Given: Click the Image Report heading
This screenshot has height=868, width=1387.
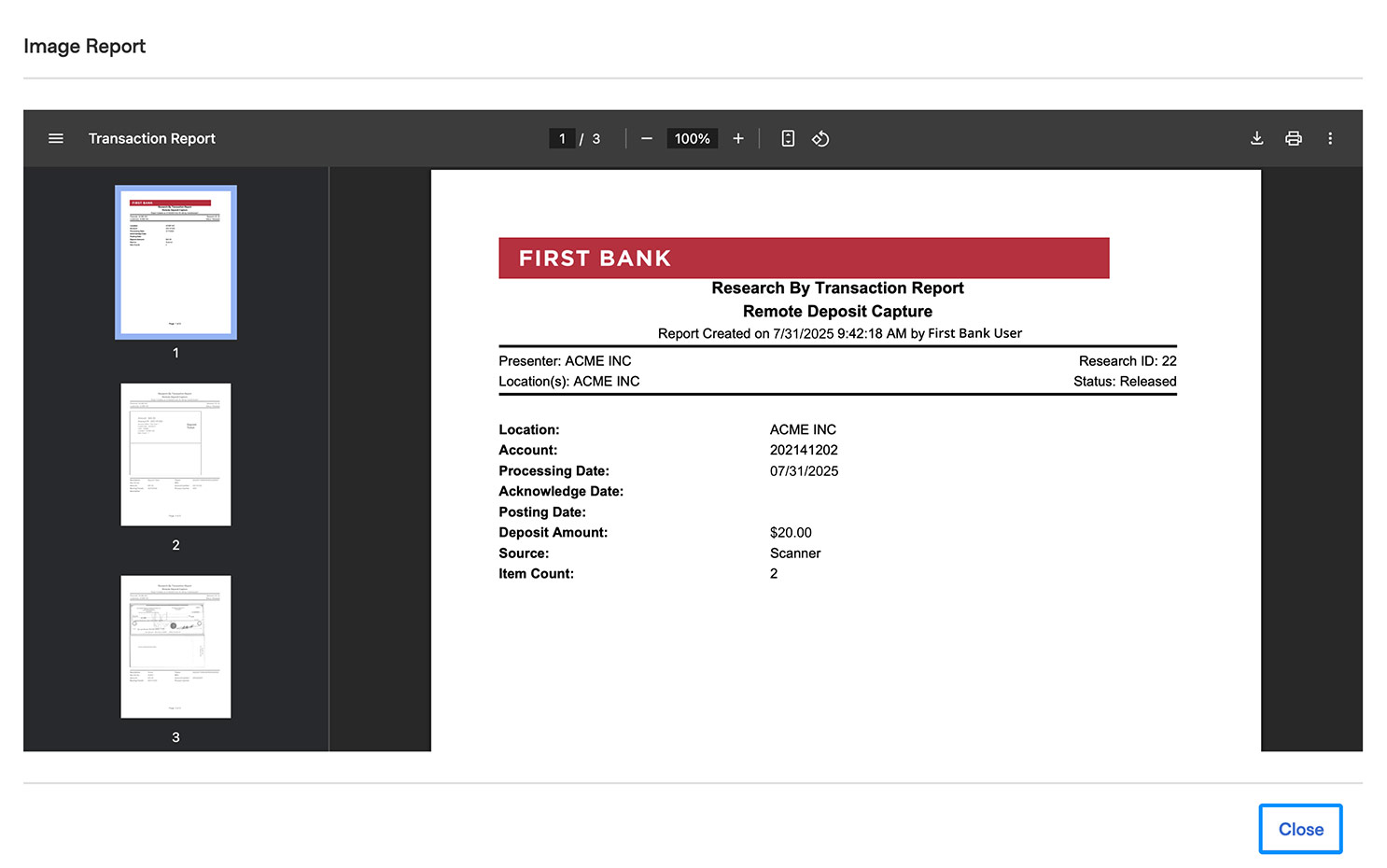Looking at the screenshot, I should 85,46.
